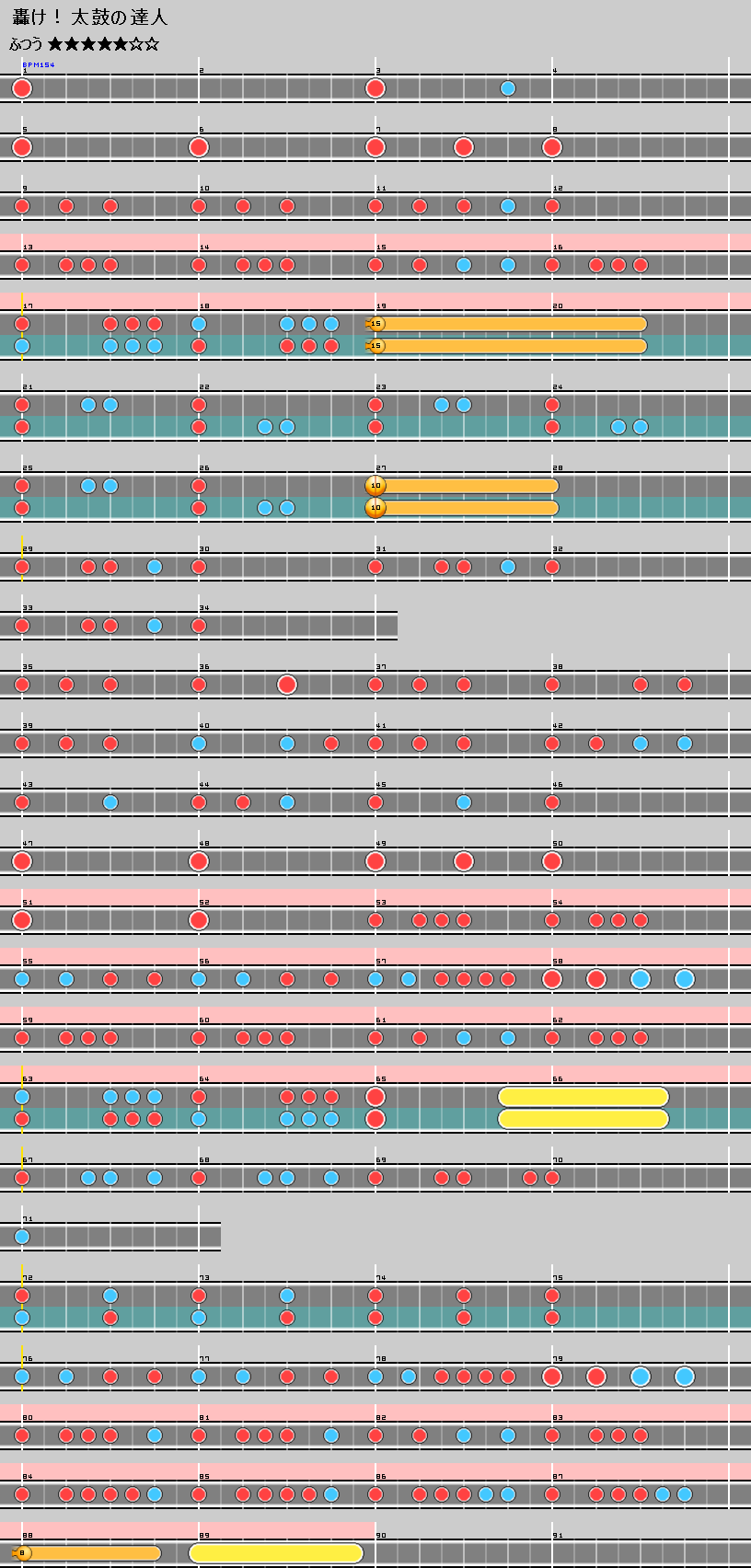Click the upper large red note in measure 65
The height and width of the screenshot is (1568, 751).
[375, 1097]
